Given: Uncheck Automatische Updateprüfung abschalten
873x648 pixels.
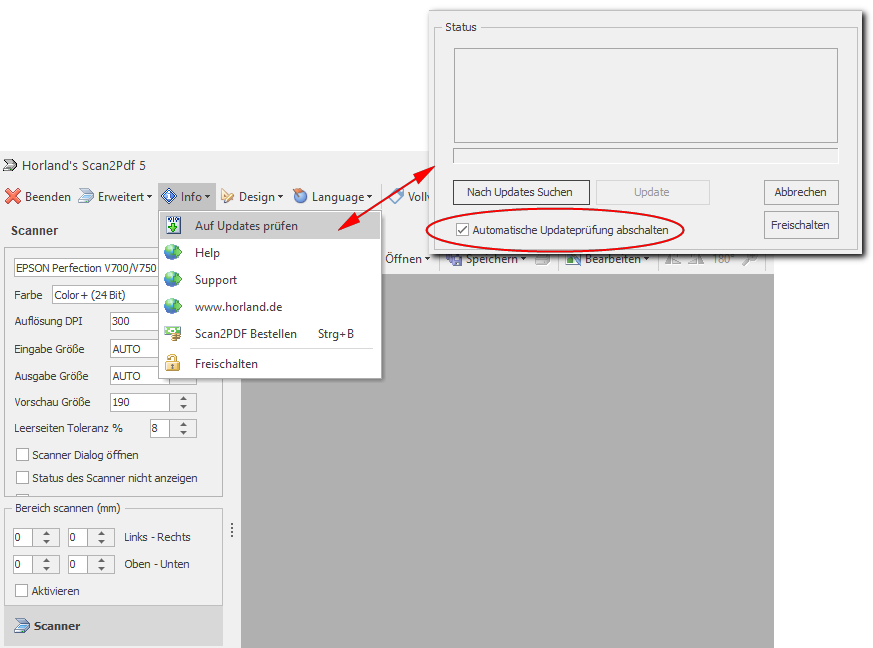Looking at the screenshot, I should 462,230.
